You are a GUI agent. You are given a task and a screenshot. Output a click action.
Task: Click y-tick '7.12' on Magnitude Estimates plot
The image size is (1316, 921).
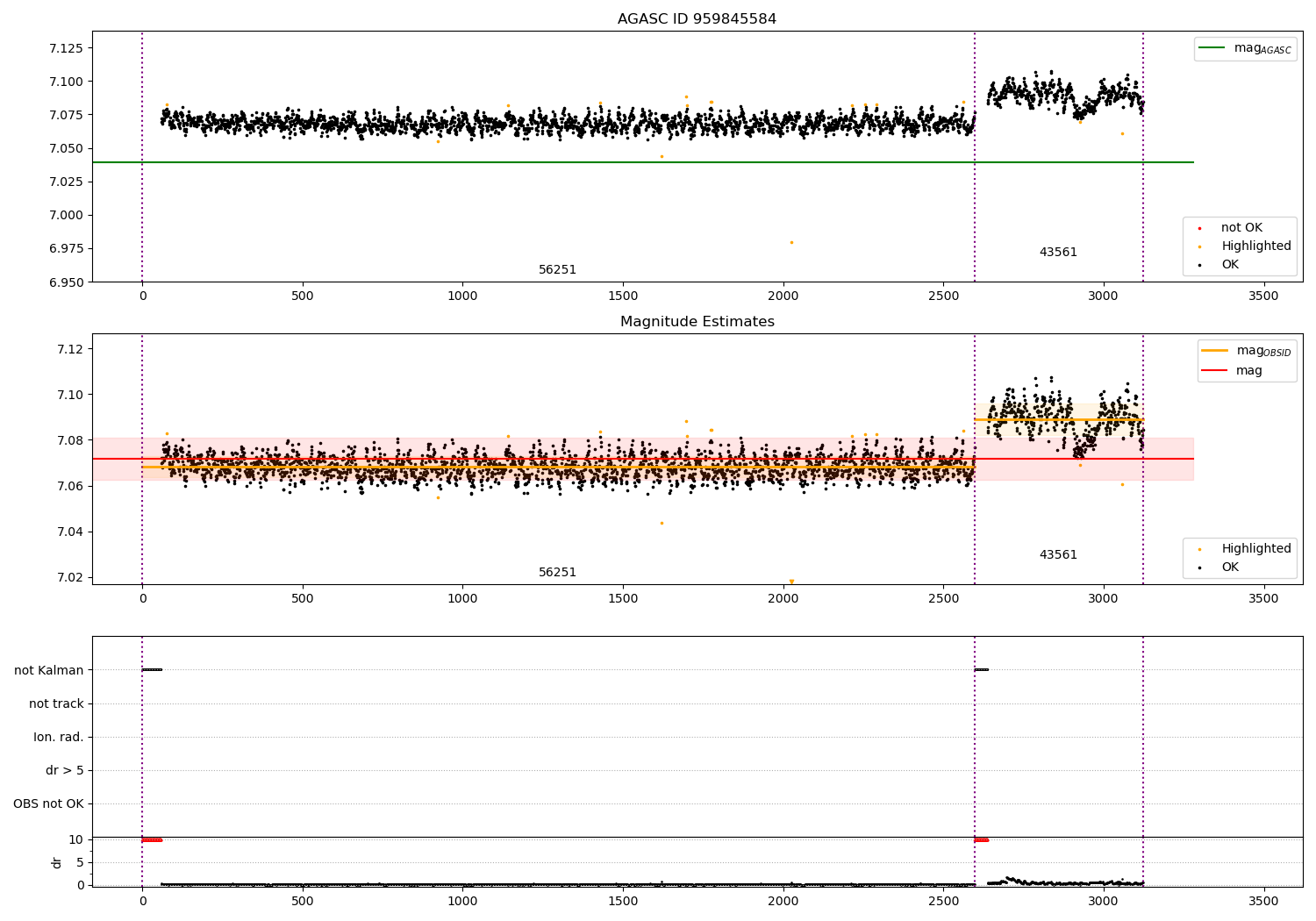(x=70, y=349)
